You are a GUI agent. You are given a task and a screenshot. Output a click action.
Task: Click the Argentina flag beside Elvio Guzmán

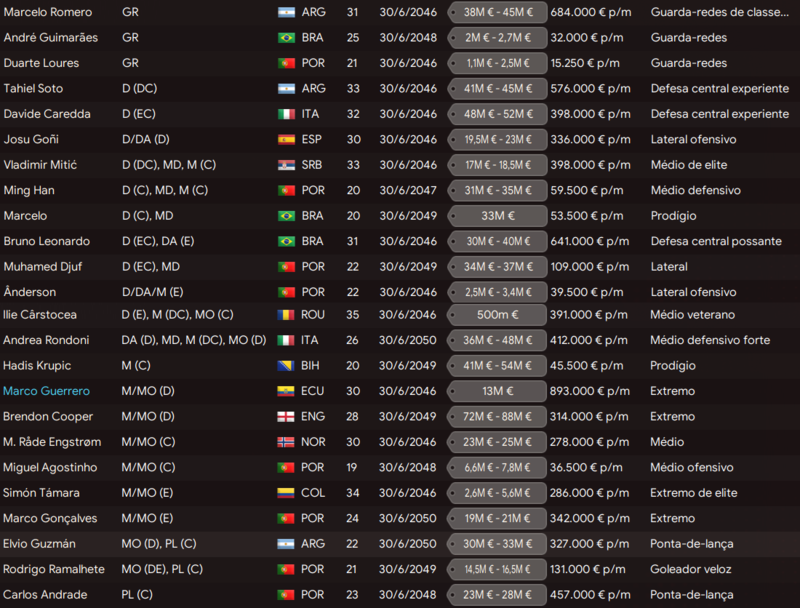click(286, 545)
